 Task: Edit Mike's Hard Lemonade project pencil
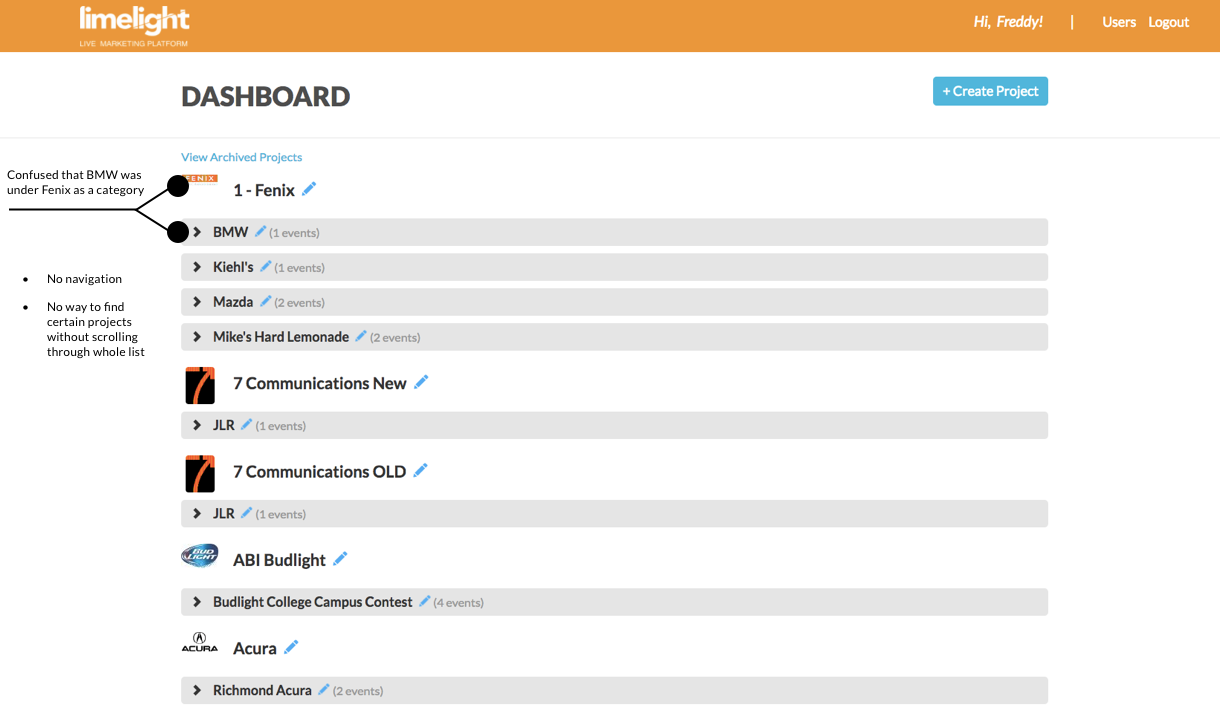pyautogui.click(x=361, y=336)
